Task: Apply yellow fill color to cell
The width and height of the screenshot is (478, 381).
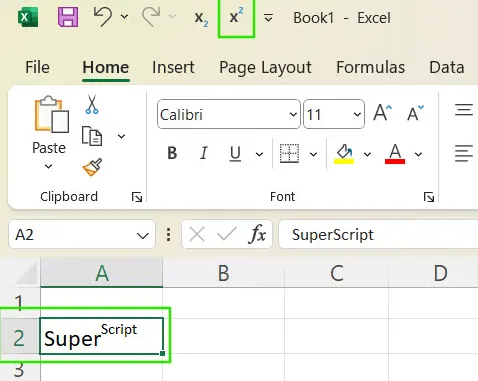Action: [344, 154]
